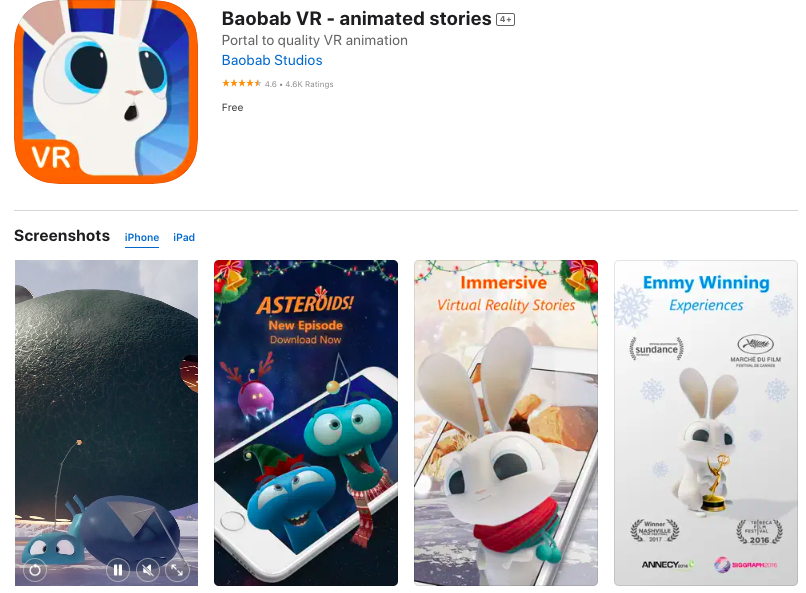Screen dimensions: 806x593
Task: Click the Baobab VR rabbit app icon
Action: [106, 91]
